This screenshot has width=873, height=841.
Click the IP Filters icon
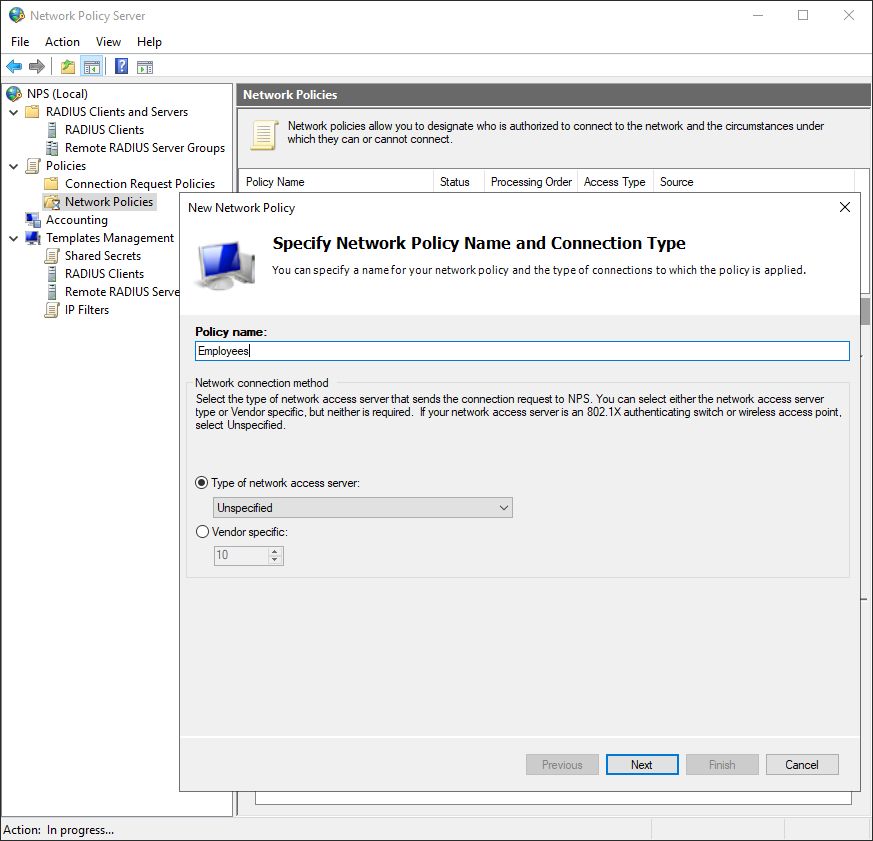52,310
